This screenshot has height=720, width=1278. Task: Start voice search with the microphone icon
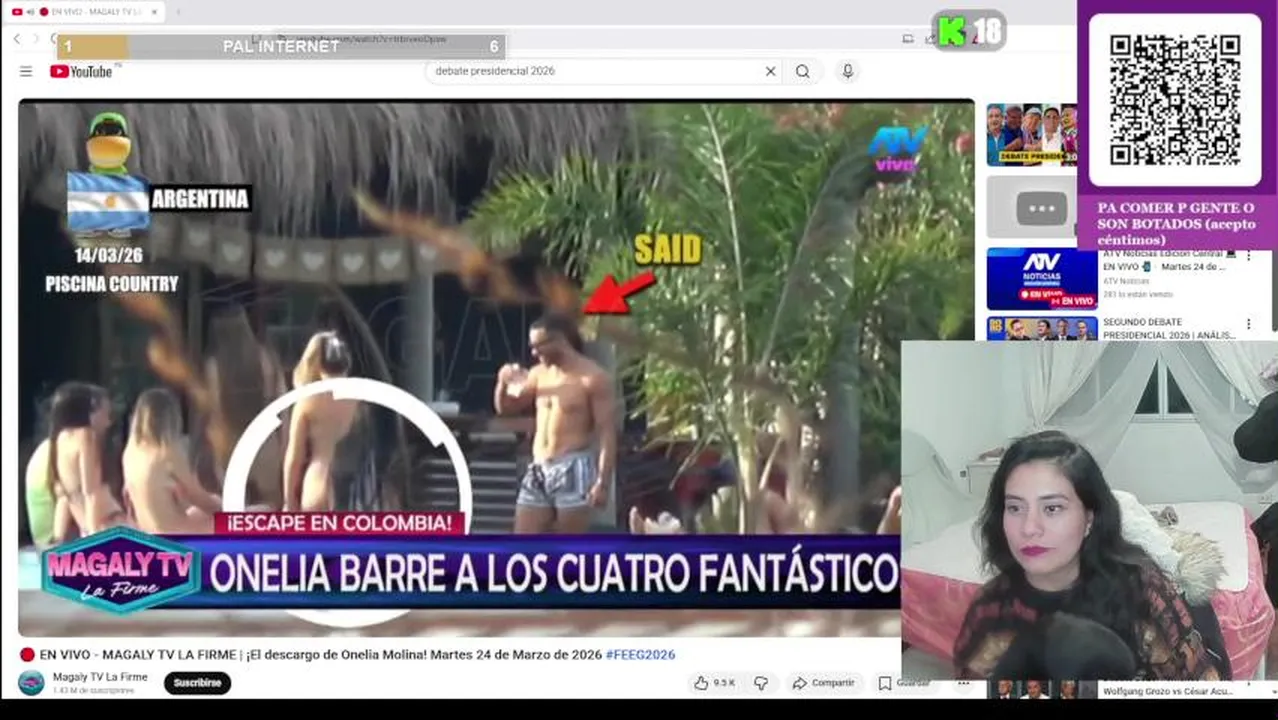point(847,71)
